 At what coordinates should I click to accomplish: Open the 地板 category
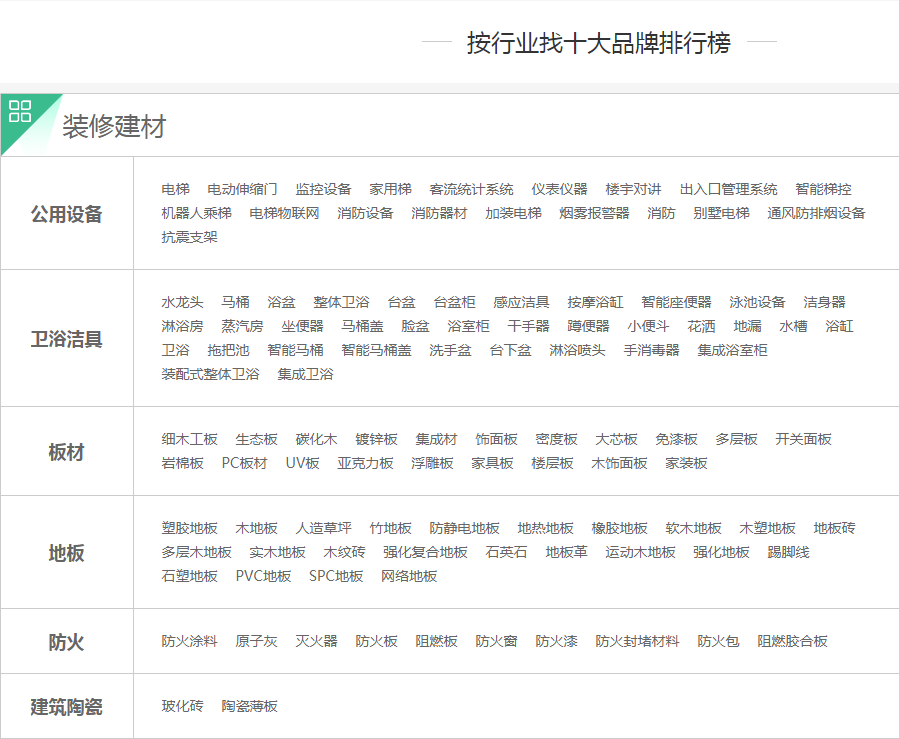66,553
